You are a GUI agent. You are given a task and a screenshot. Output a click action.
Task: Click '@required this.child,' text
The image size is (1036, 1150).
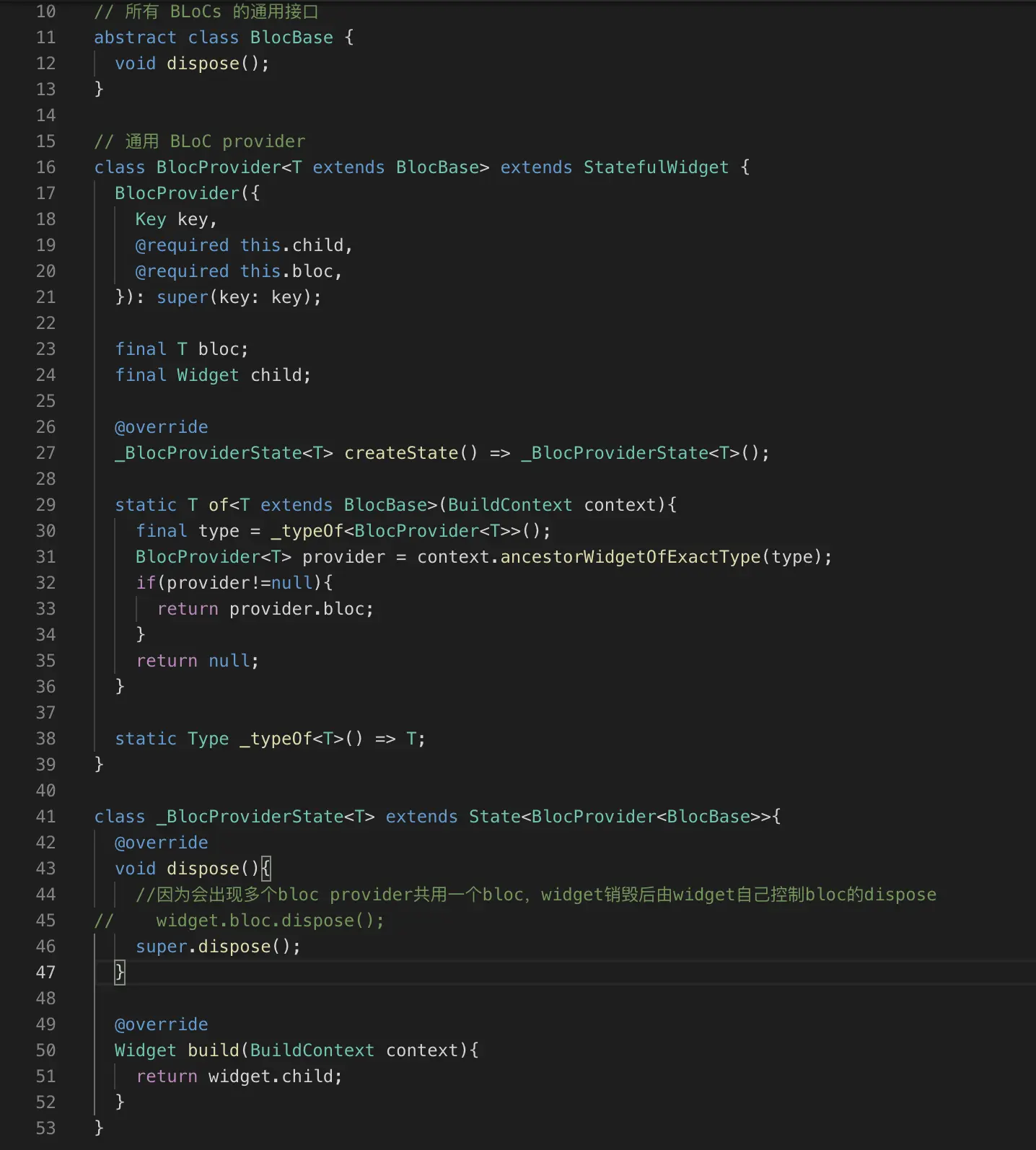(x=244, y=245)
